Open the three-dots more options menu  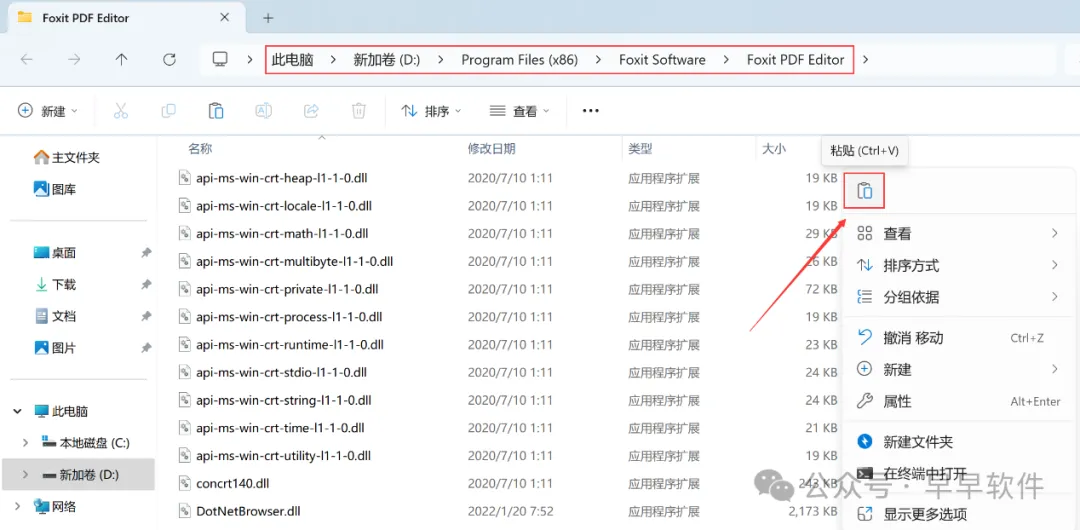591,111
